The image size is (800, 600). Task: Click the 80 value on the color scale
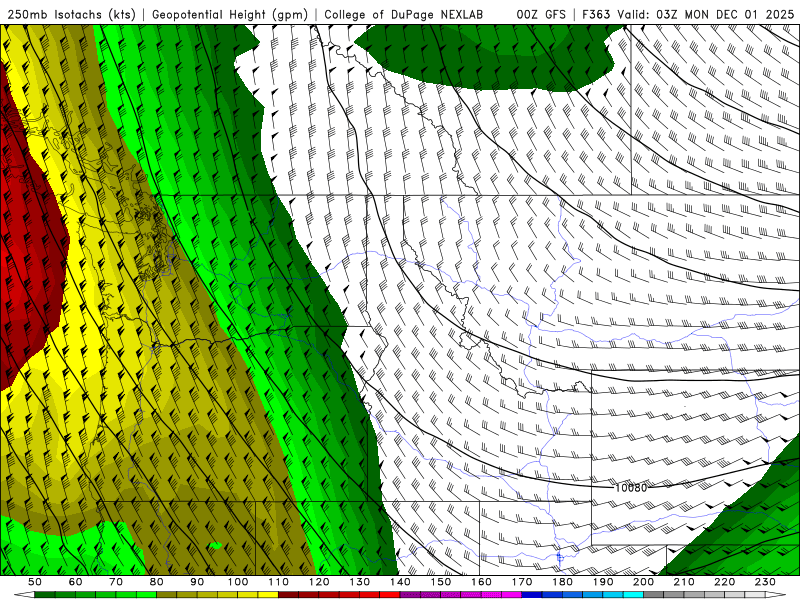[x=157, y=582]
